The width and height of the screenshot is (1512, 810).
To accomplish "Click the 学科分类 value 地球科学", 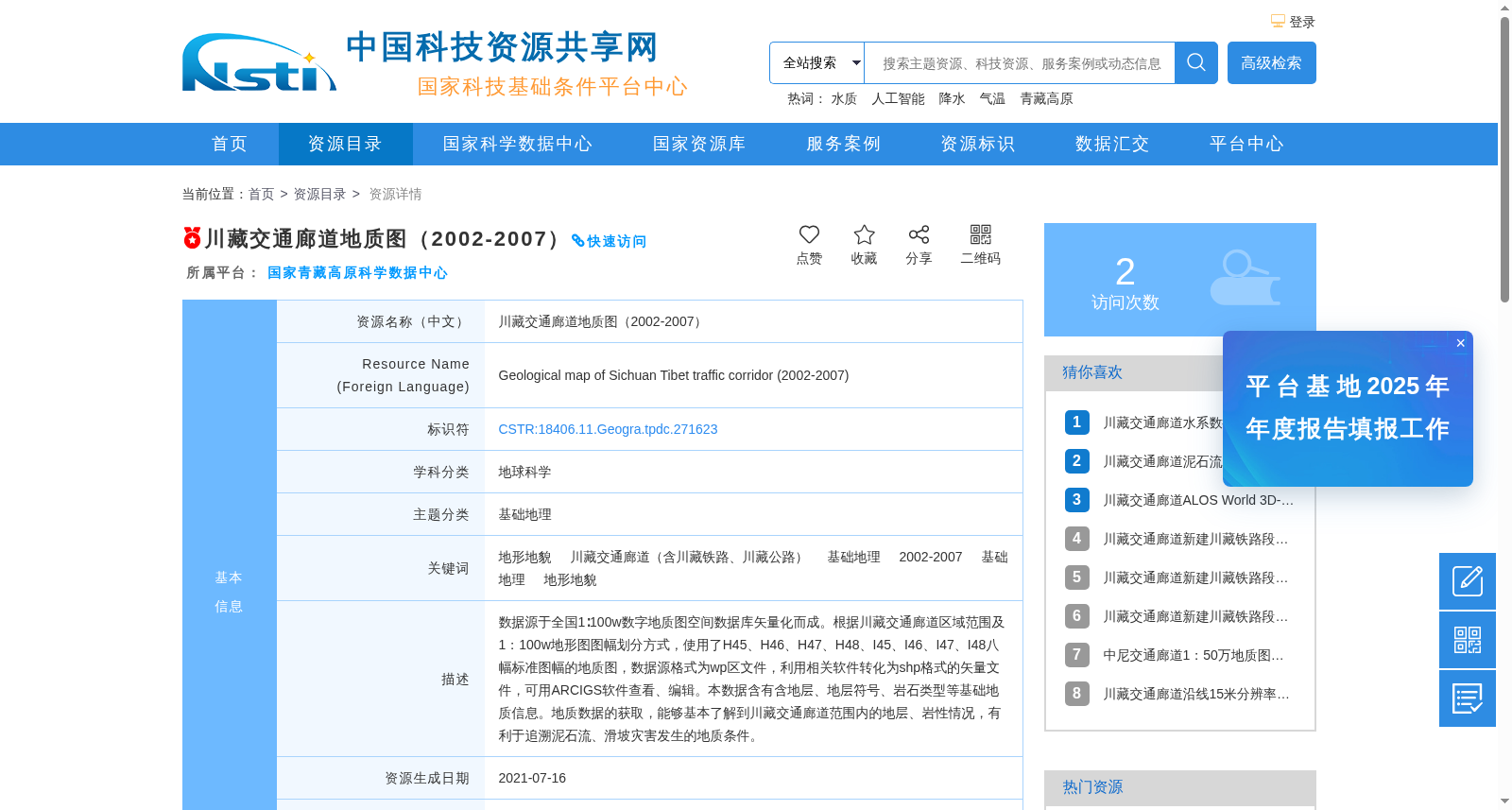I will (x=524, y=472).
